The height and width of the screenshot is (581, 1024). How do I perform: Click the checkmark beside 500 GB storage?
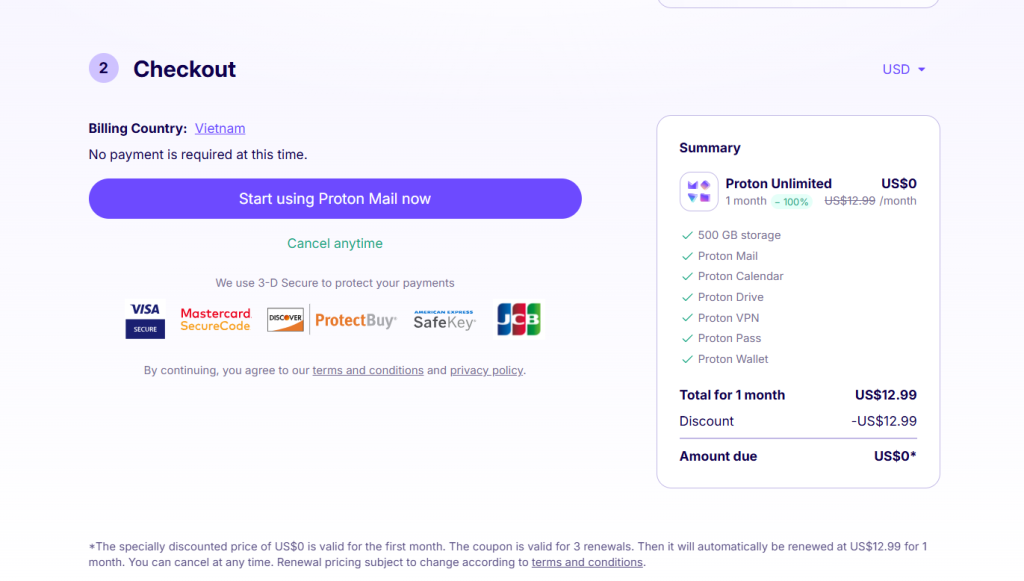pos(687,236)
